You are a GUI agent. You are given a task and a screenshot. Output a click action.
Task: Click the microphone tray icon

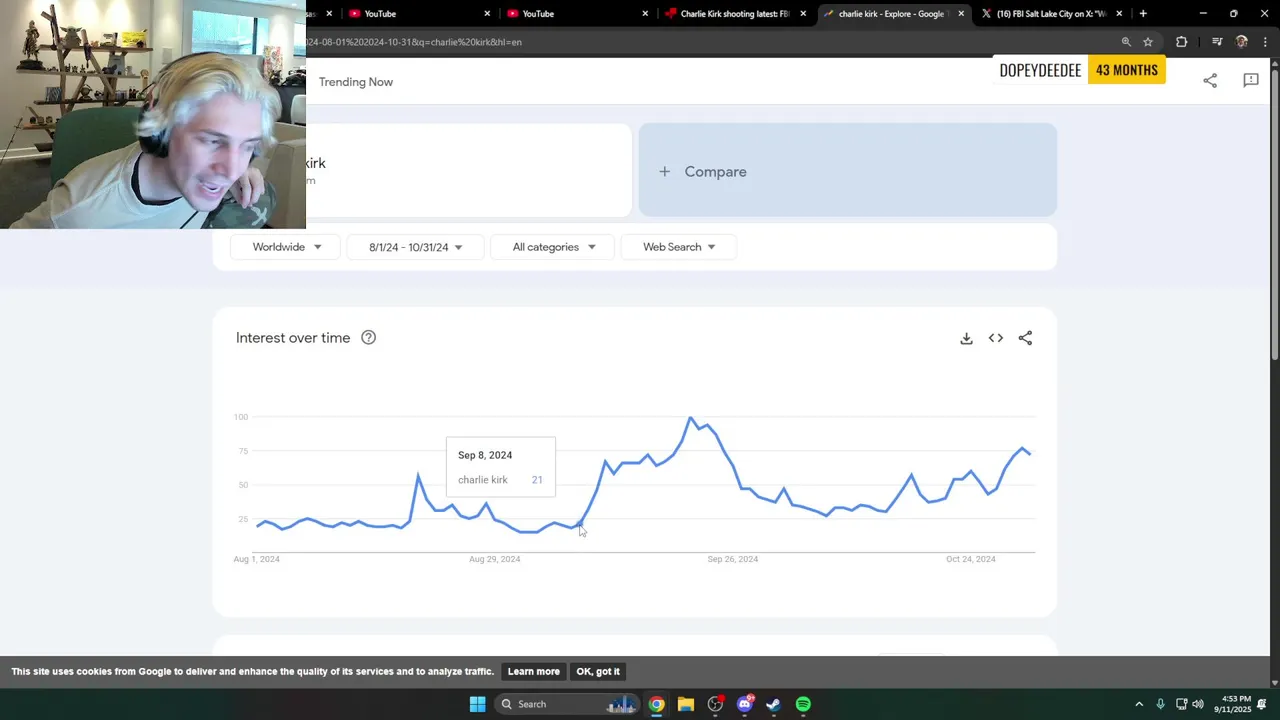(1160, 704)
